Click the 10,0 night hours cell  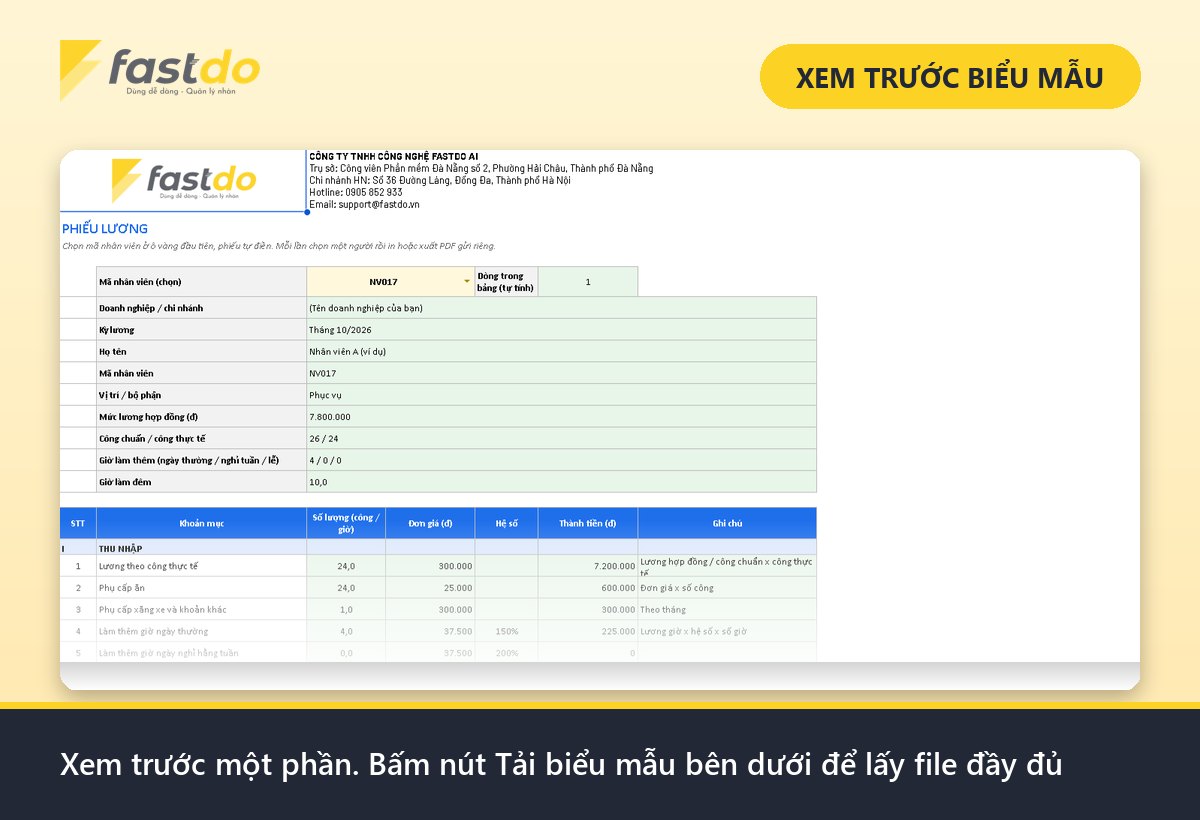561,482
